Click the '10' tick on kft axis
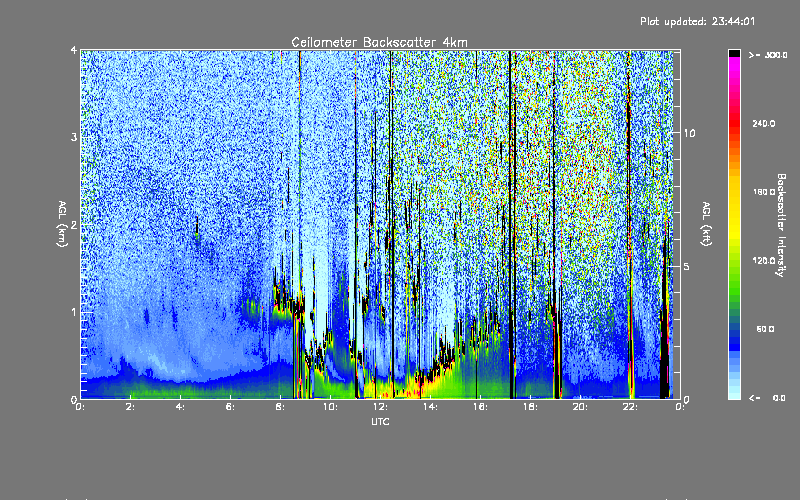This screenshot has width=800, height=500. [689, 133]
